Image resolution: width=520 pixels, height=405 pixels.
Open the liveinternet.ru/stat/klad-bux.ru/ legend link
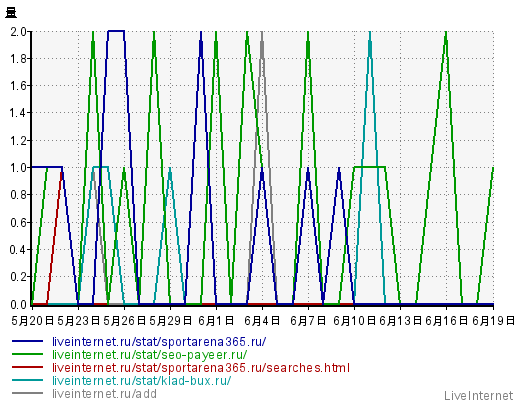point(141,381)
